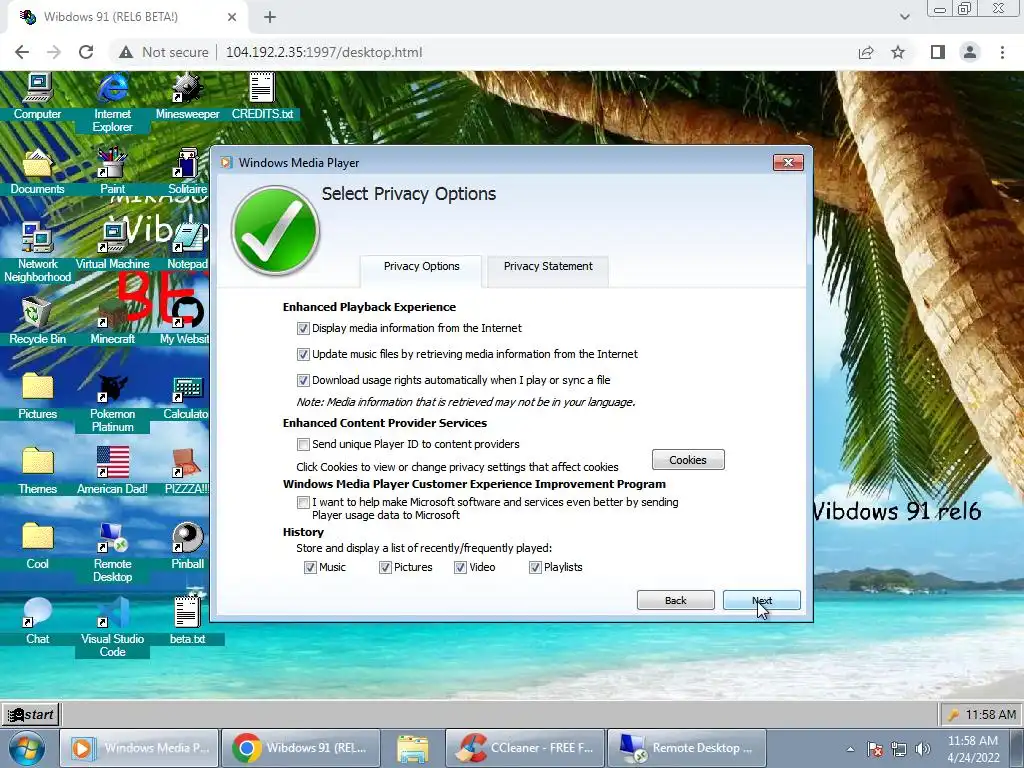Open the Solitaire desktop shortcut
The image size is (1024, 768).
187,172
